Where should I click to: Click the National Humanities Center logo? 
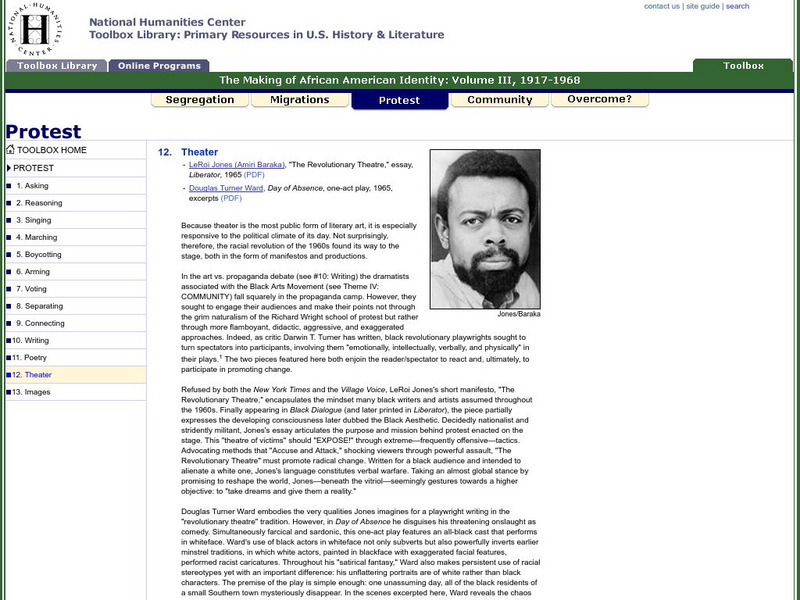35,29
